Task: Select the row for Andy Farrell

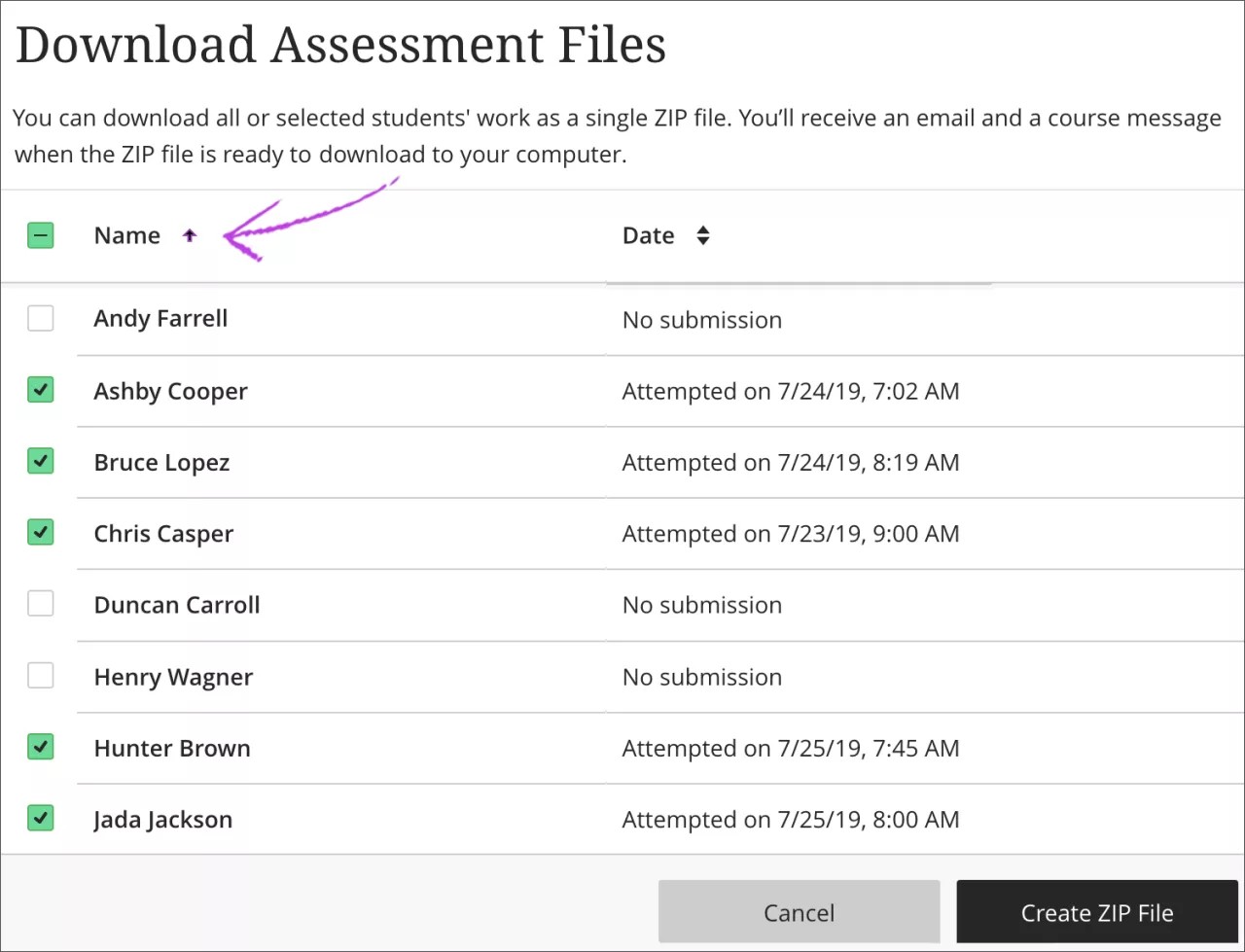Action: tap(160, 318)
